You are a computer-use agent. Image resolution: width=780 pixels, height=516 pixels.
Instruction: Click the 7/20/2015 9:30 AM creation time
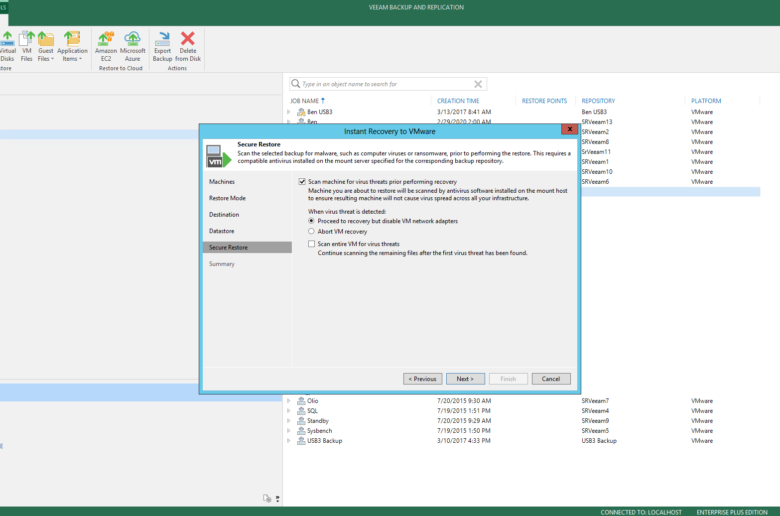[464, 401]
